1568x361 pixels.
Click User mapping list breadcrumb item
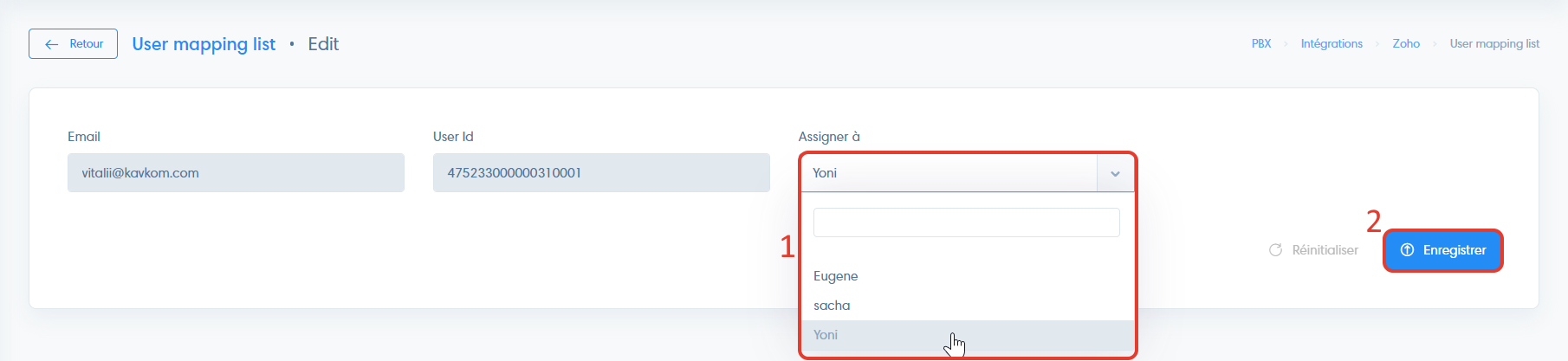coord(1494,44)
